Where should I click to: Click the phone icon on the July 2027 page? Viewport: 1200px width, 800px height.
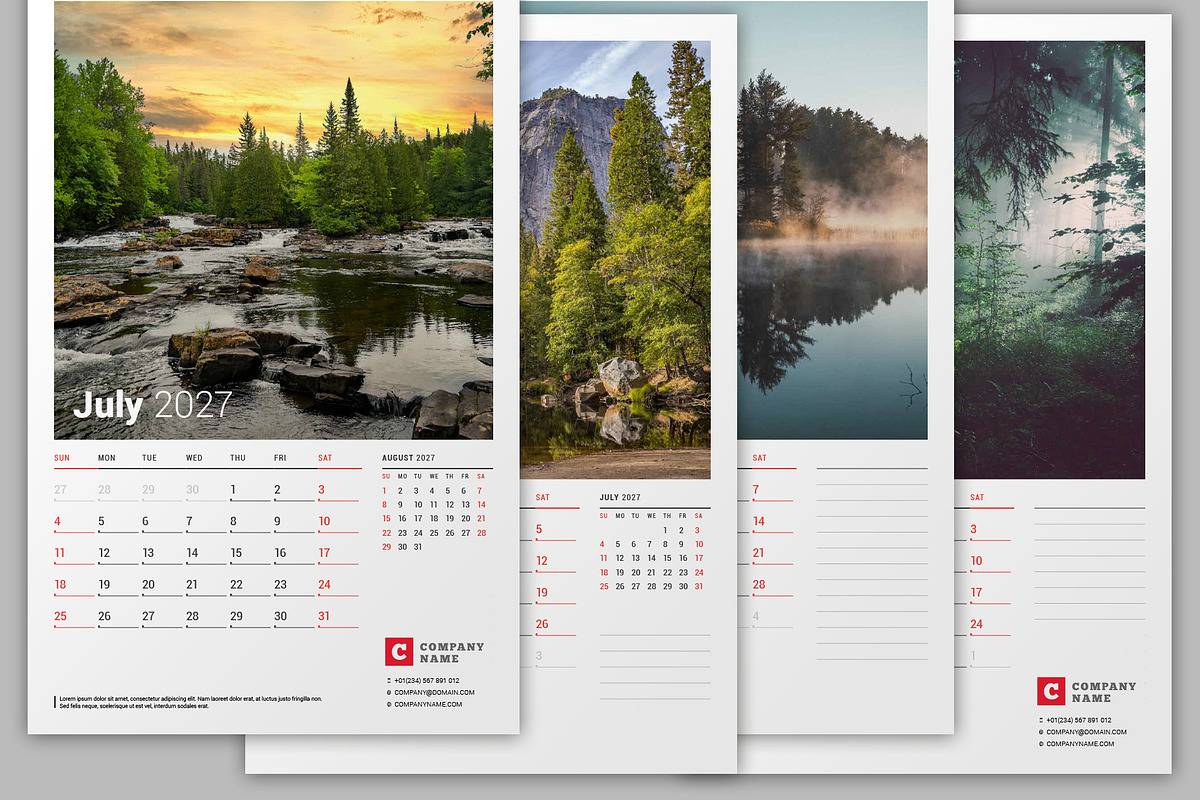pyautogui.click(x=389, y=680)
